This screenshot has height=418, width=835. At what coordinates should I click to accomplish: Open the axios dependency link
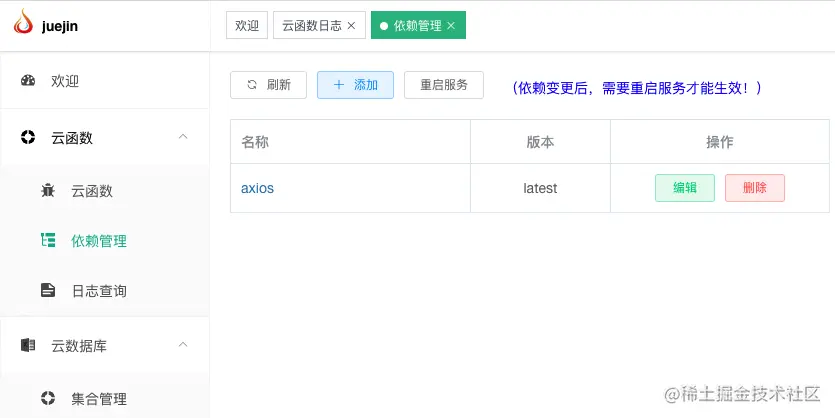(x=257, y=188)
